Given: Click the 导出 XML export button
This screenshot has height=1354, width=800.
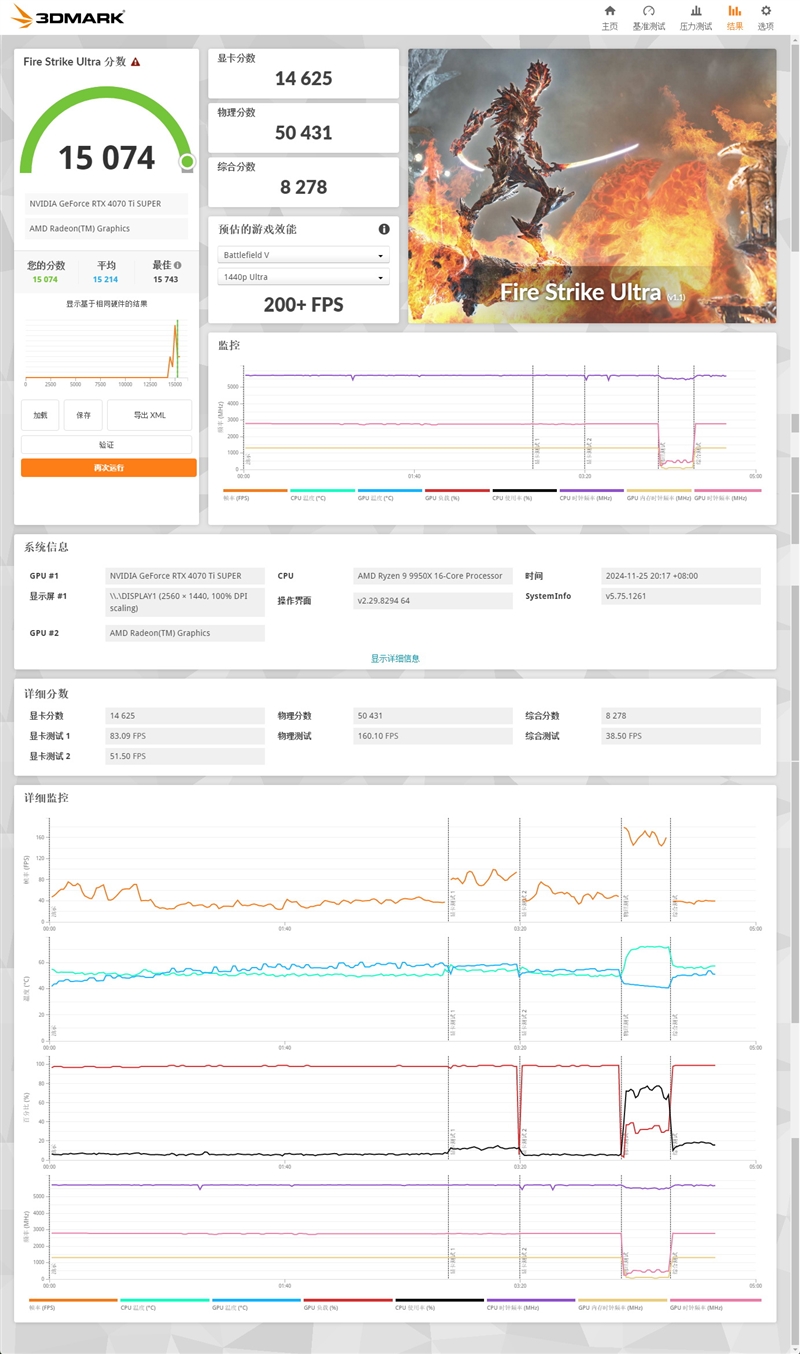Looking at the screenshot, I should coord(148,414).
